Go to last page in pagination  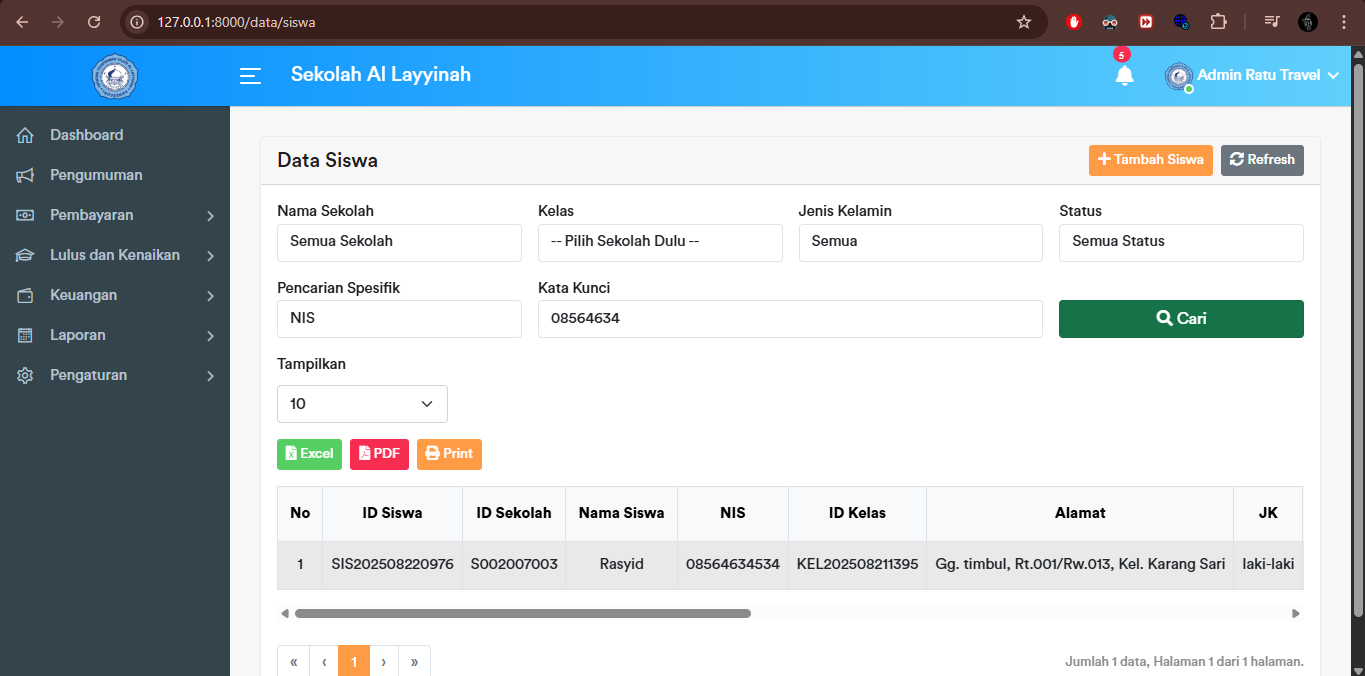click(x=414, y=662)
